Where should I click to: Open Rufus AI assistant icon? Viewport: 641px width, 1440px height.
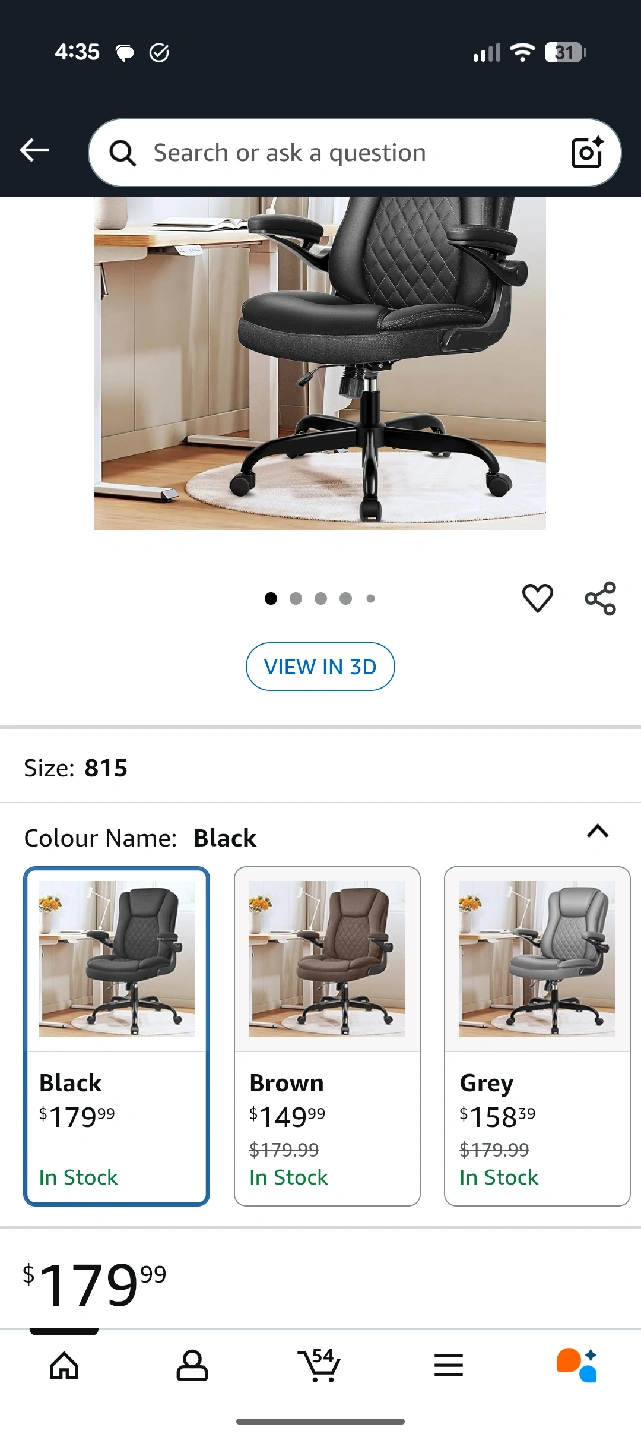pyautogui.click(x=576, y=1365)
